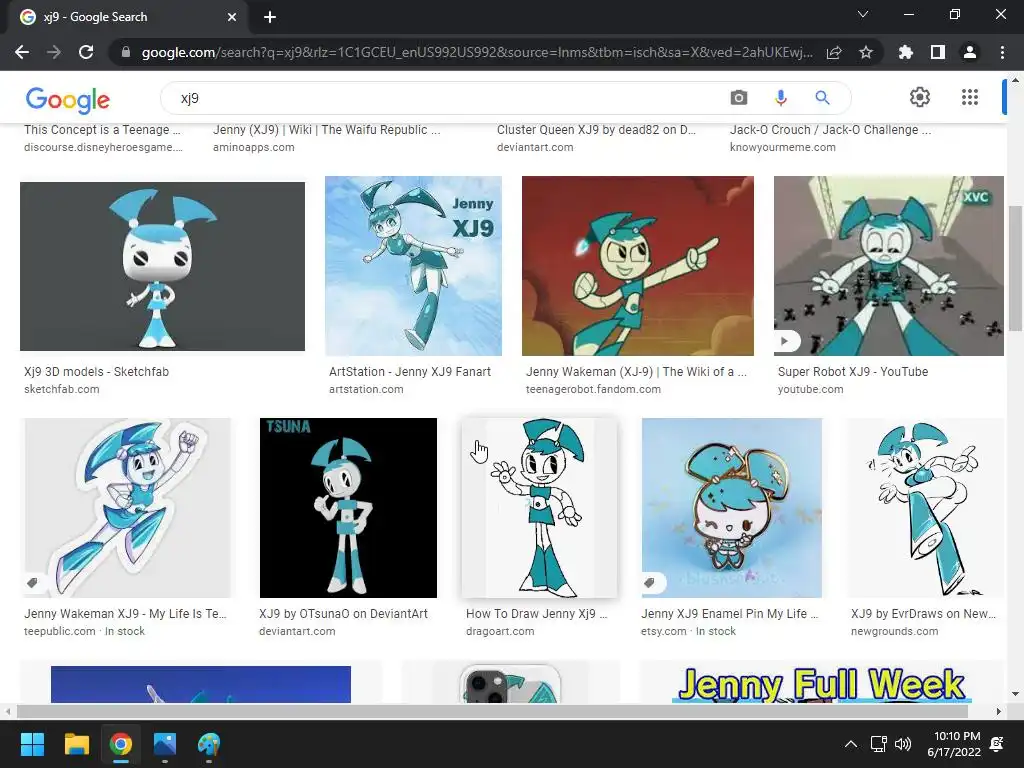Select the address bar URL

pyautogui.click(x=477, y=52)
